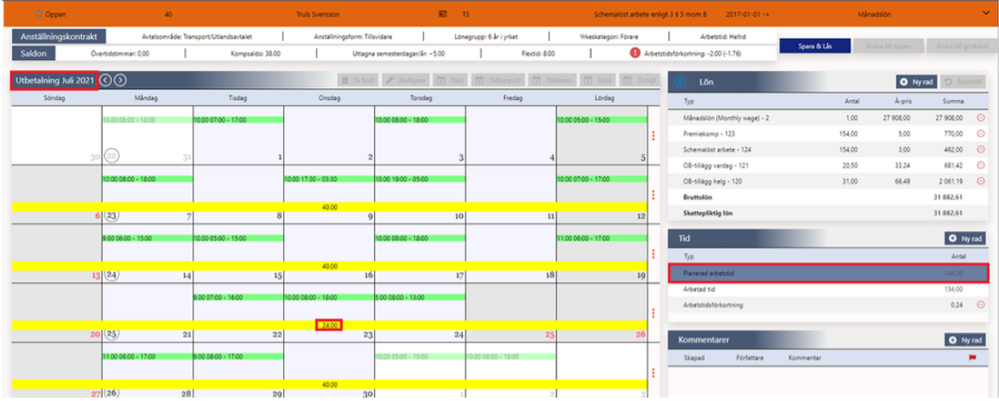Image resolution: width=999 pixels, height=401 pixels.
Task: Open the Lön panel circle icon
Action: [x=680, y=82]
